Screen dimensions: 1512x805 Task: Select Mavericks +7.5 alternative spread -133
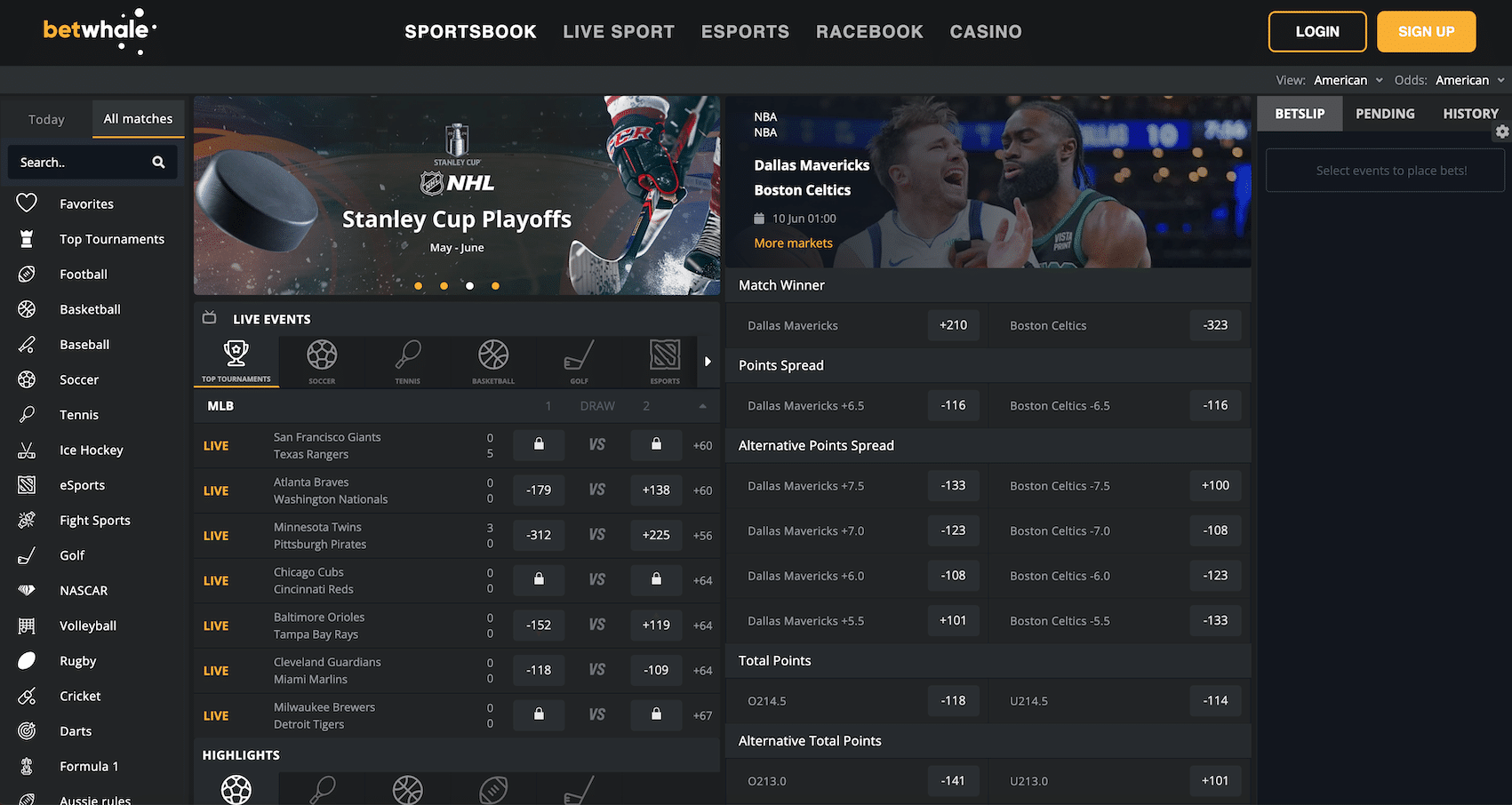coord(953,486)
